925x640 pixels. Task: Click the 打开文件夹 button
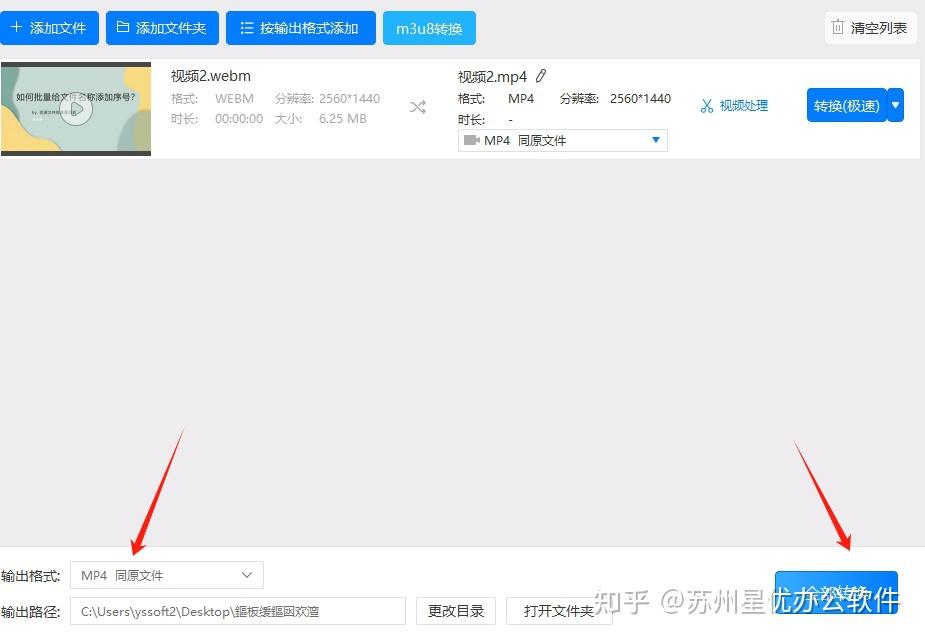[559, 611]
